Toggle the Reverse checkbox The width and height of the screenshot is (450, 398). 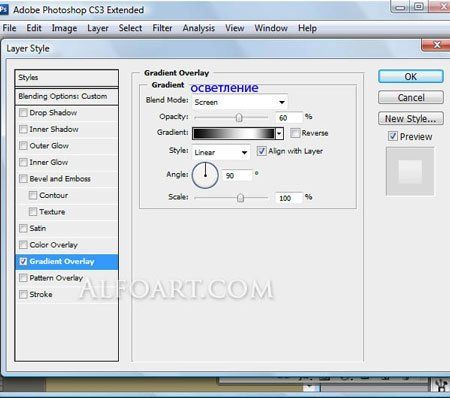(x=295, y=133)
